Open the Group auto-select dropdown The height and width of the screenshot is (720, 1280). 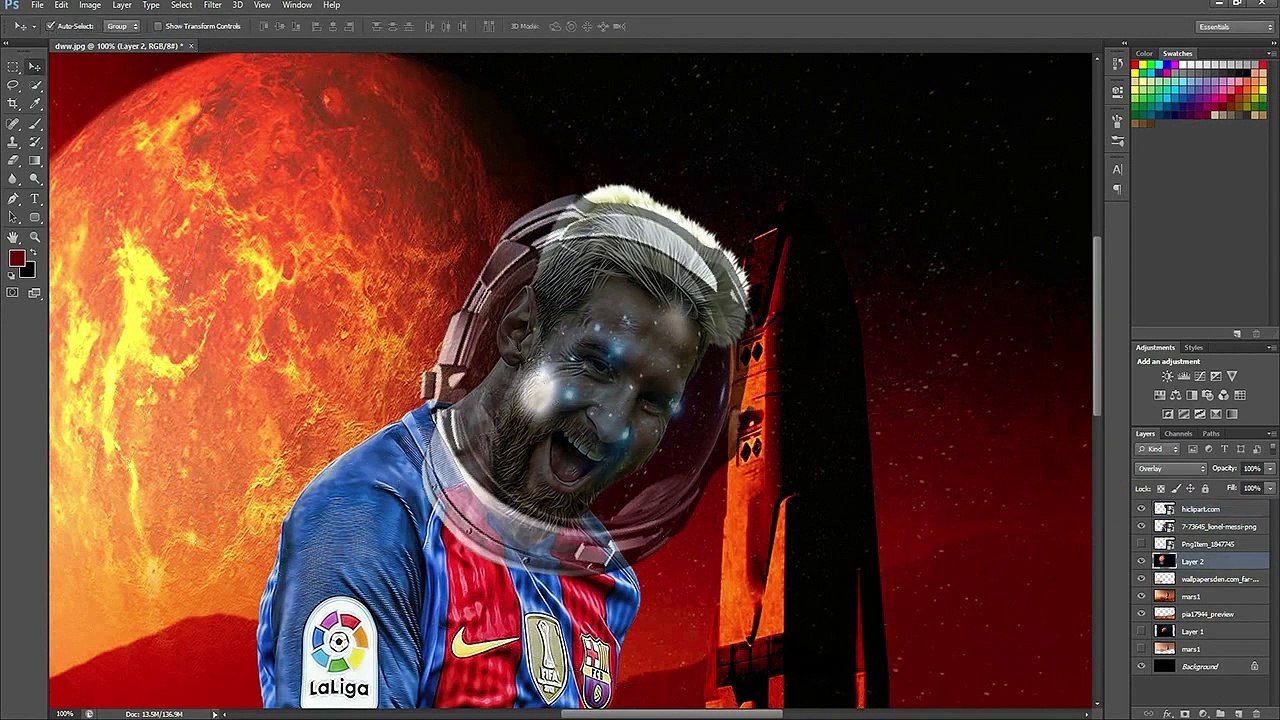click(122, 26)
